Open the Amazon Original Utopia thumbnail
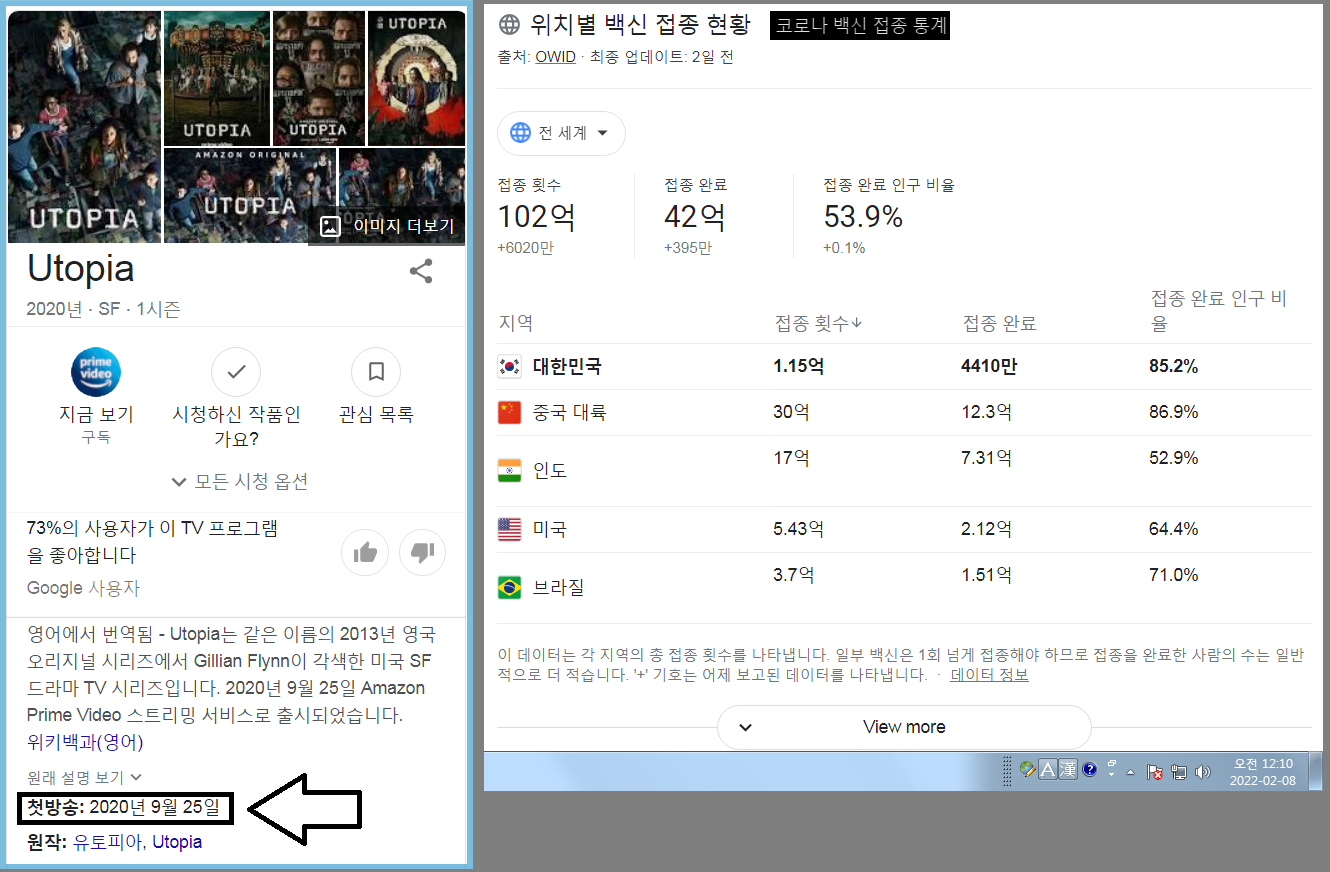Viewport: 1330px width, 872px height. click(x=250, y=196)
